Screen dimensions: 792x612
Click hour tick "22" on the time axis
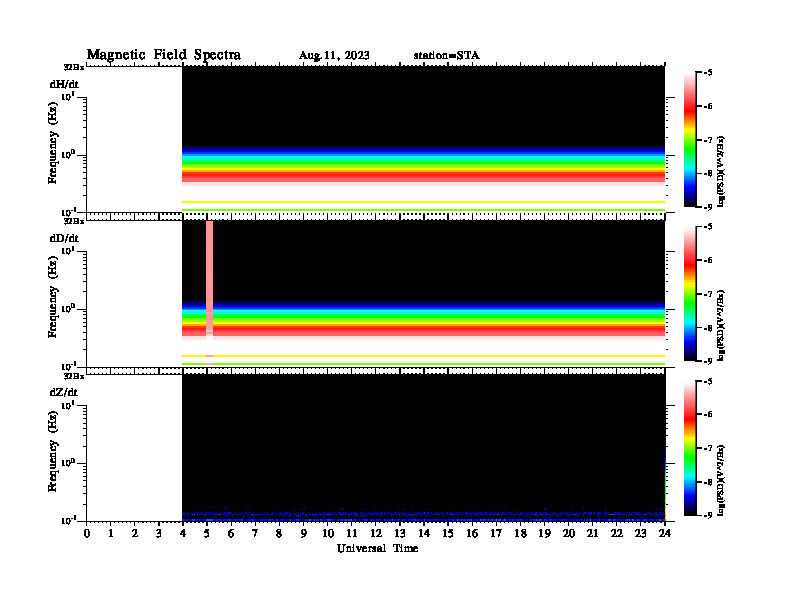[616, 533]
